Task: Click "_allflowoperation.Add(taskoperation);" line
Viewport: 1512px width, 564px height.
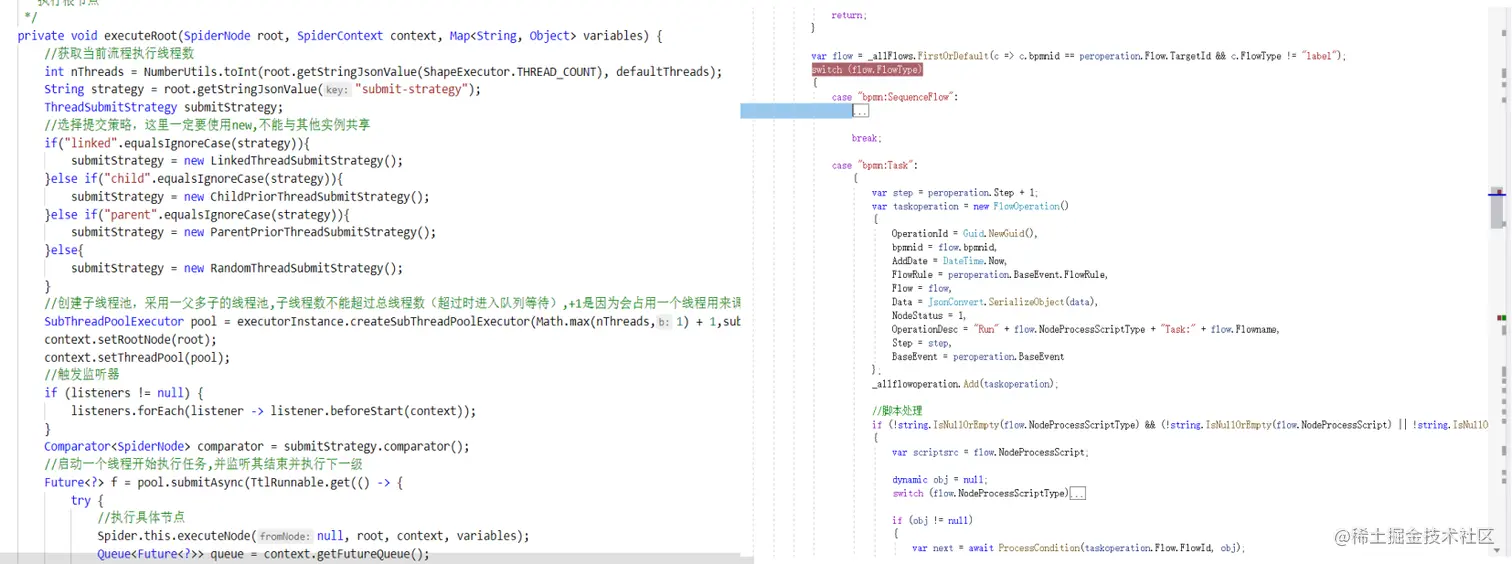Action: click(x=964, y=384)
